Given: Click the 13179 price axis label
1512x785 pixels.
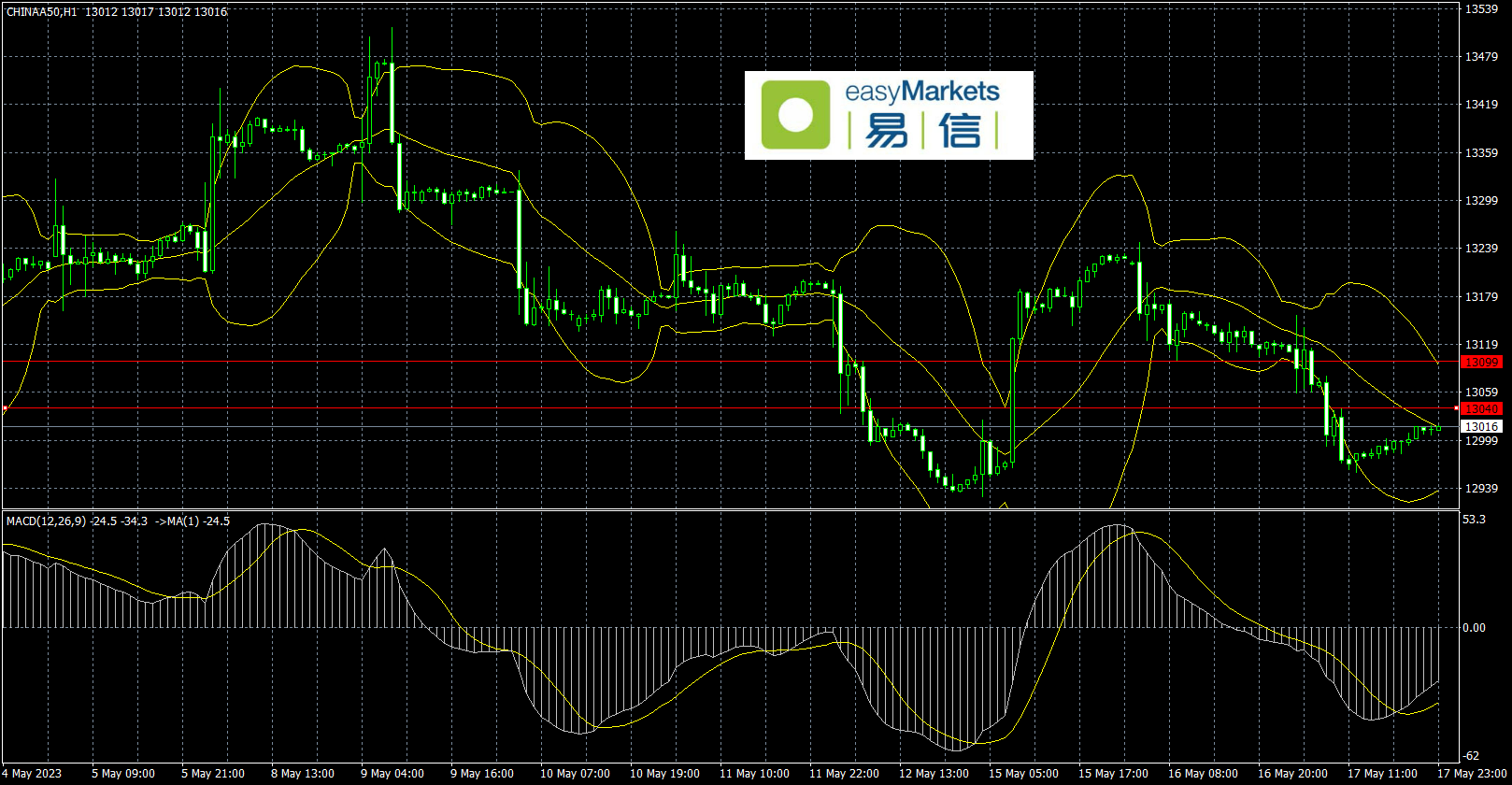Looking at the screenshot, I should click(1481, 297).
